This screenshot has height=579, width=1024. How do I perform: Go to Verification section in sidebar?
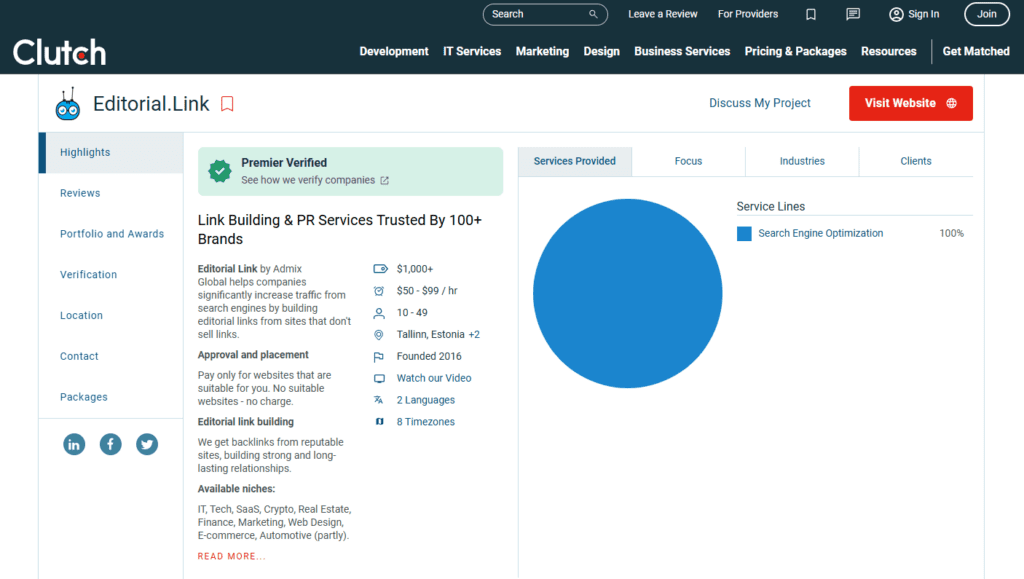88,275
